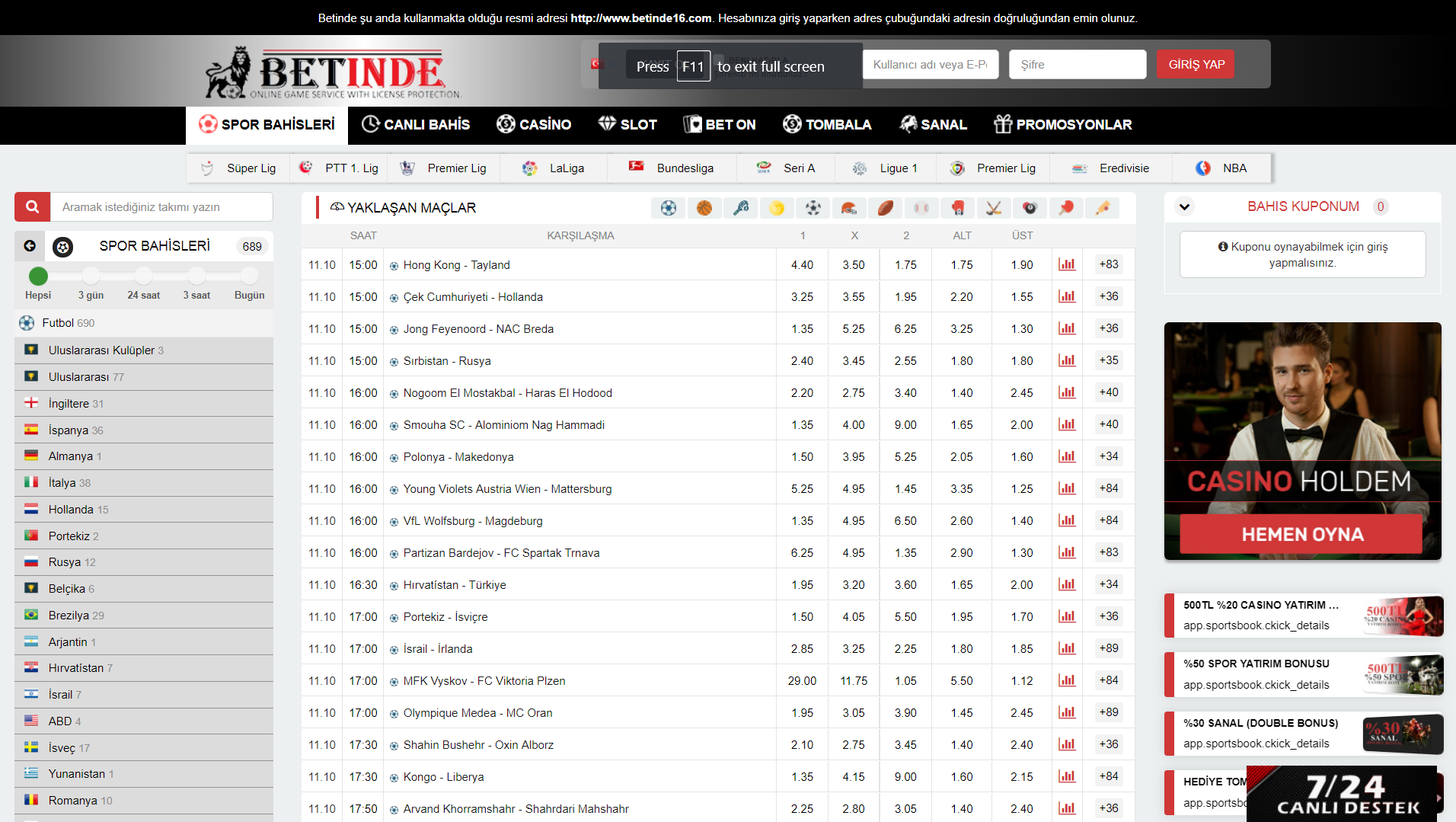This screenshot has width=1456, height=822.
Task: Filter matches by cricket bat icon
Action: tap(1103, 208)
